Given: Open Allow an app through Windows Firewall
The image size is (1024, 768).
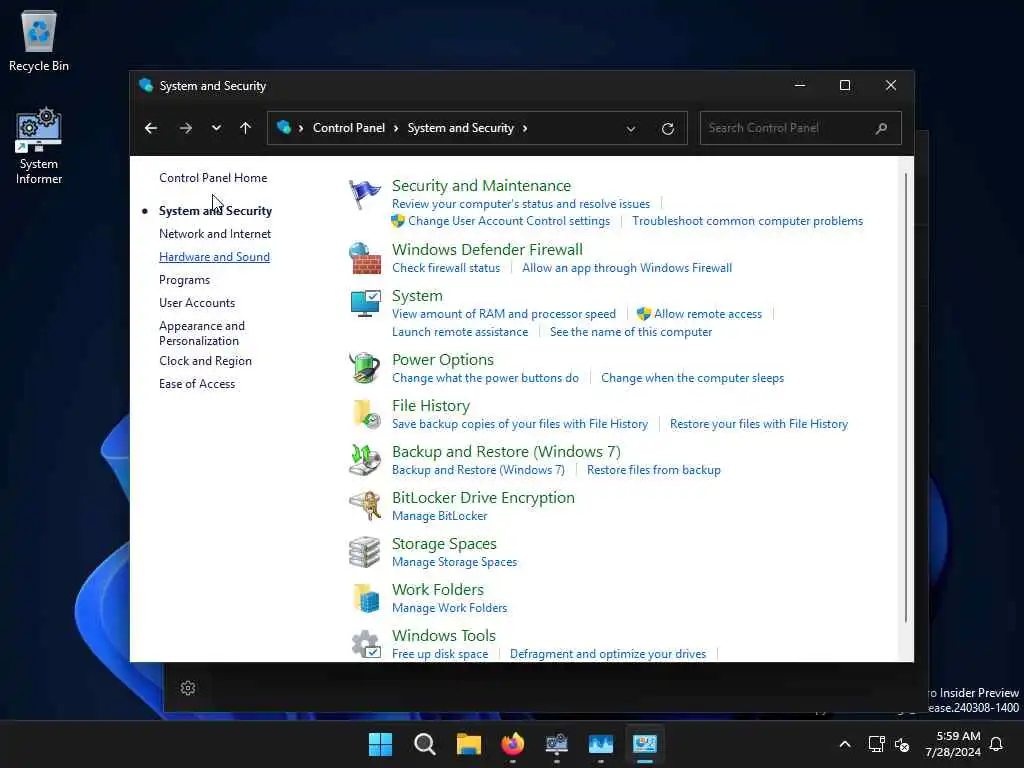Looking at the screenshot, I should point(627,268).
